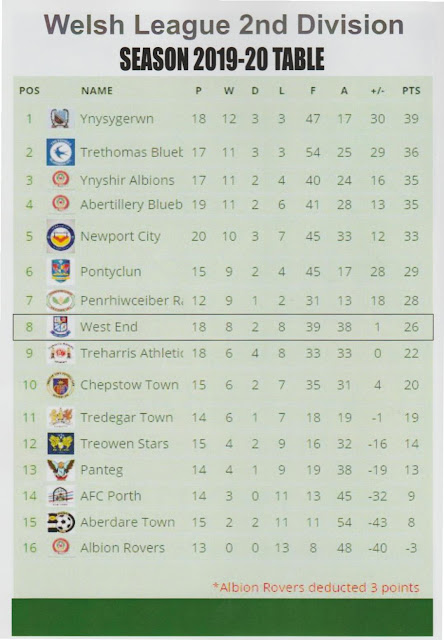The image size is (444, 640).
Task: Click the Penrhiwceiber Rangers oval badge
Action: click(x=60, y=300)
